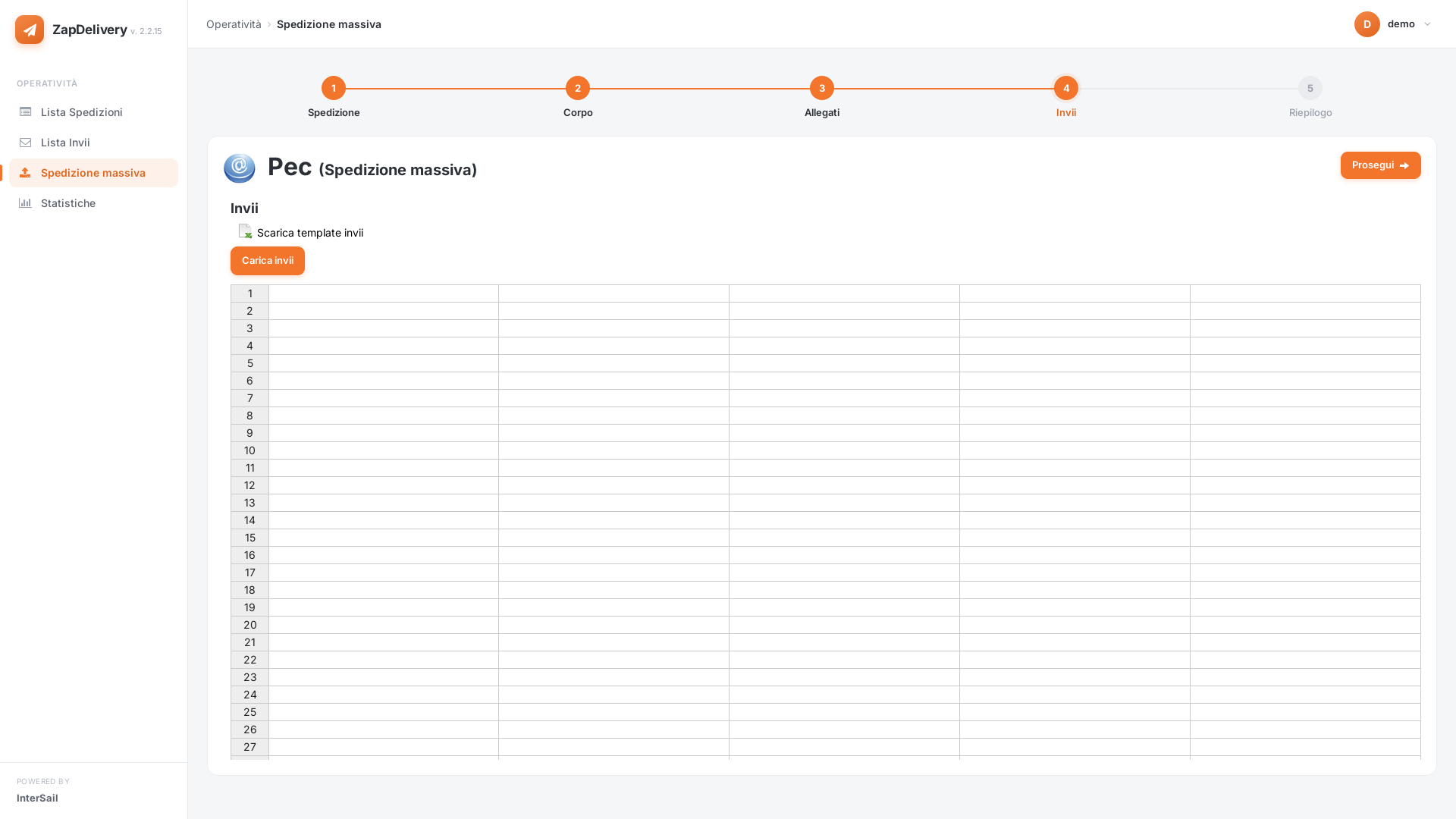Click the Prosegui button
This screenshot has width=1456, height=819.
[1380, 165]
